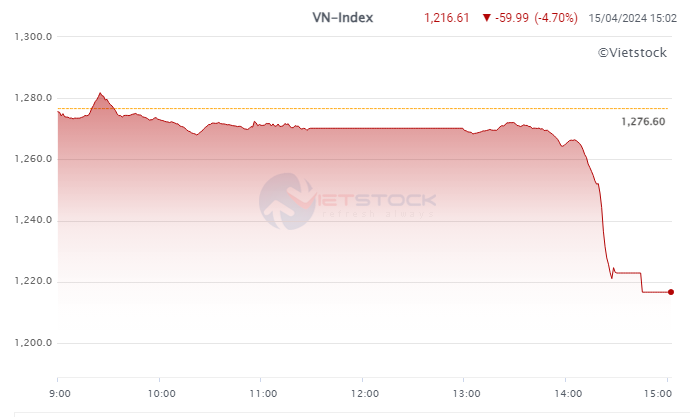The width and height of the screenshot is (690, 417).
Task: Click the 10:00 time axis label
Action: point(161,394)
